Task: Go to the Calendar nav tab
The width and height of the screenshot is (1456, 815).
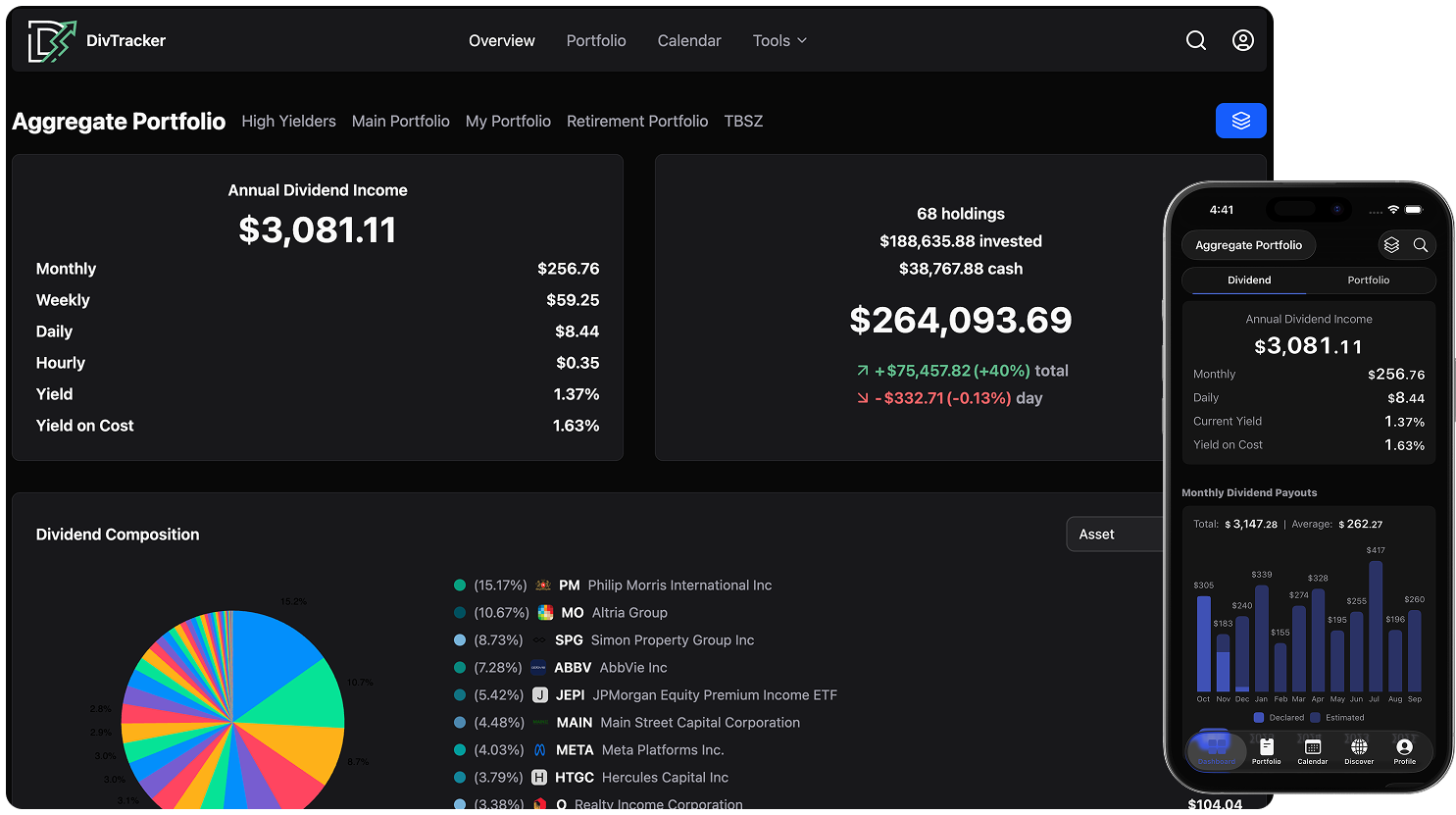Action: (x=689, y=40)
